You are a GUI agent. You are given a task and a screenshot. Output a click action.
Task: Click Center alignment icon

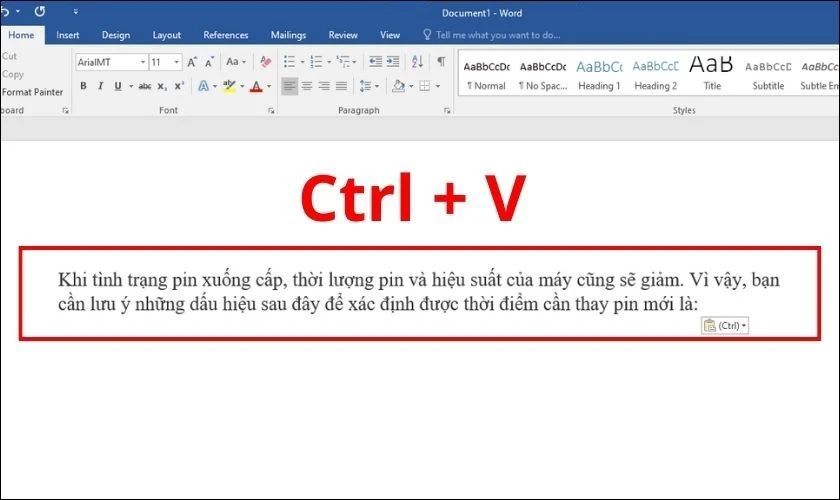click(x=306, y=86)
